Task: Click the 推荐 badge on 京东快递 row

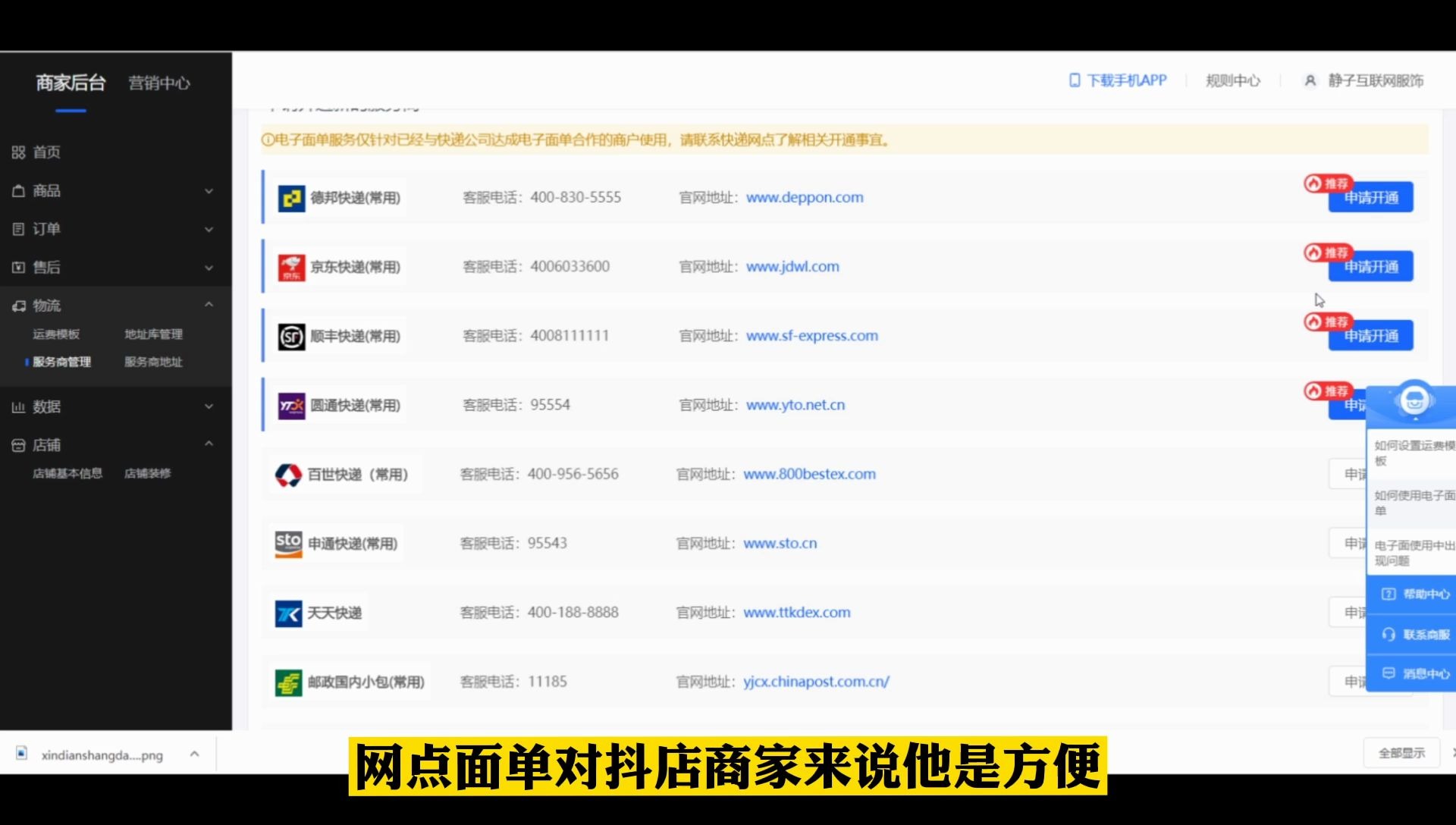Action: pos(1328,253)
